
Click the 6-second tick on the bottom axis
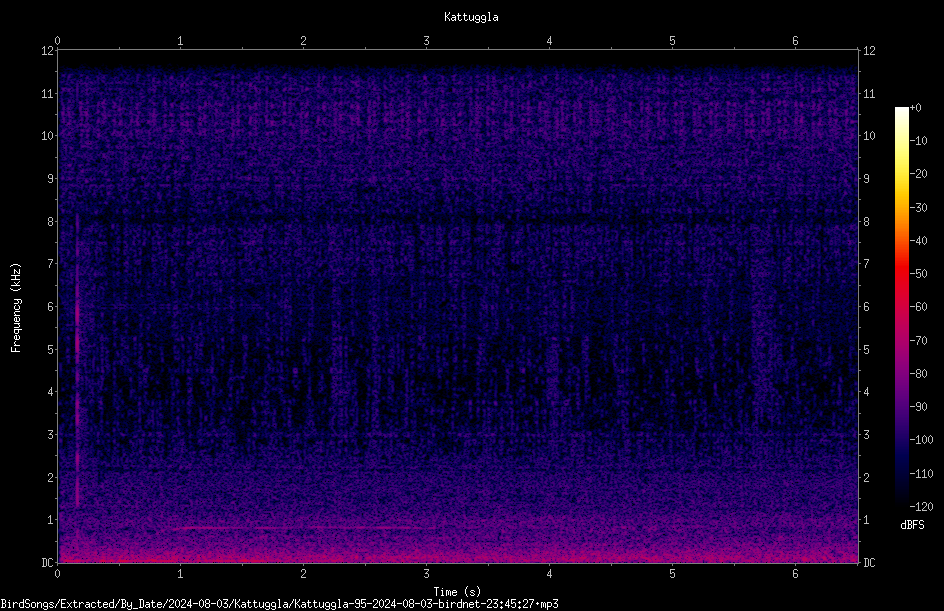click(x=795, y=574)
